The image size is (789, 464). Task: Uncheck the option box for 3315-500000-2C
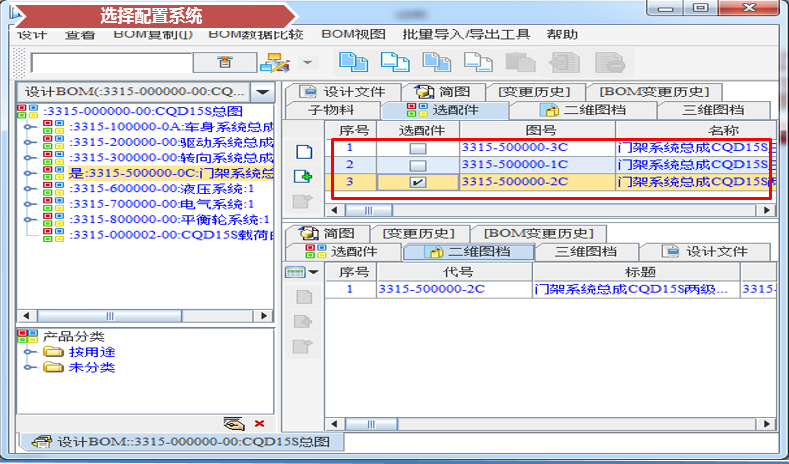point(418,182)
